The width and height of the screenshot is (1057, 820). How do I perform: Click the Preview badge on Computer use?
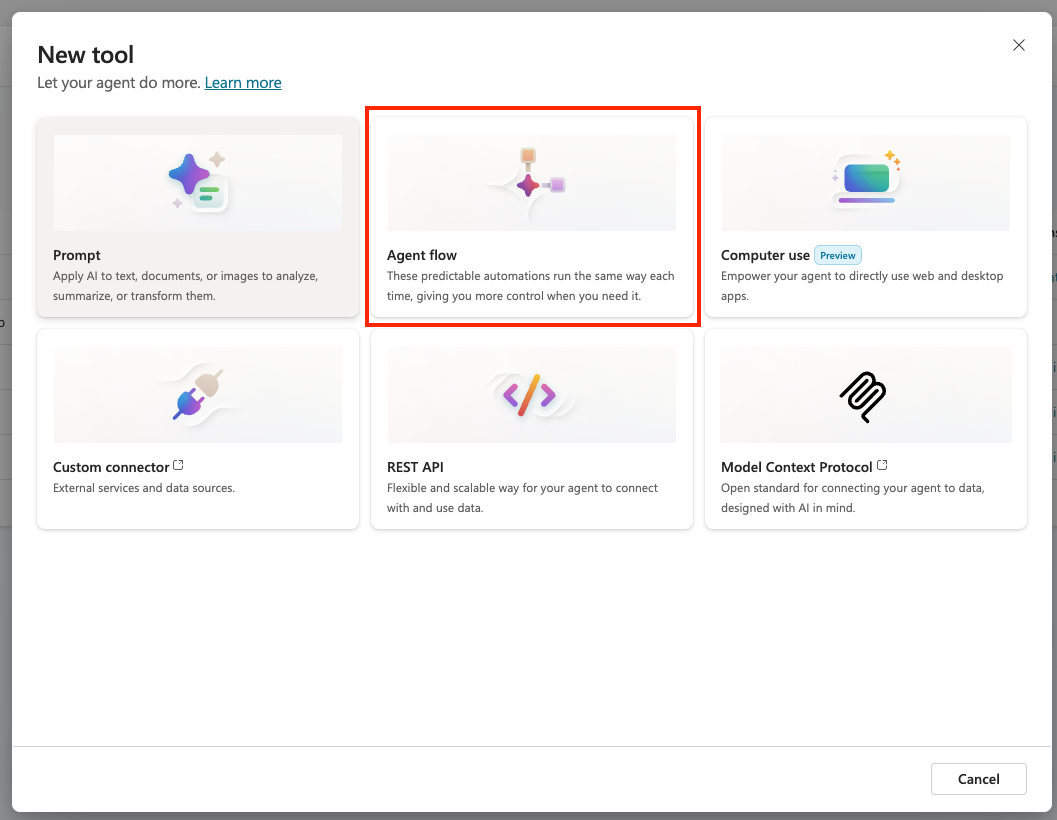point(838,255)
